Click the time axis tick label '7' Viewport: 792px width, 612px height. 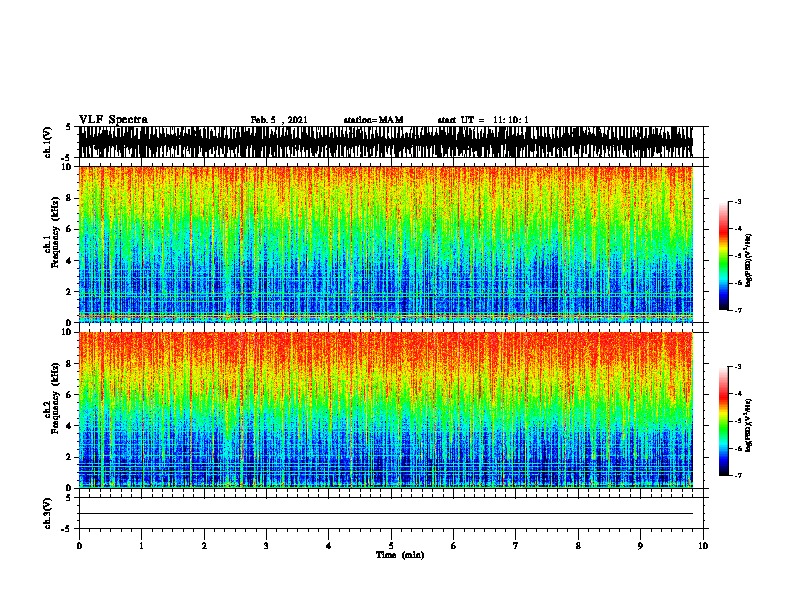pyautogui.click(x=516, y=546)
